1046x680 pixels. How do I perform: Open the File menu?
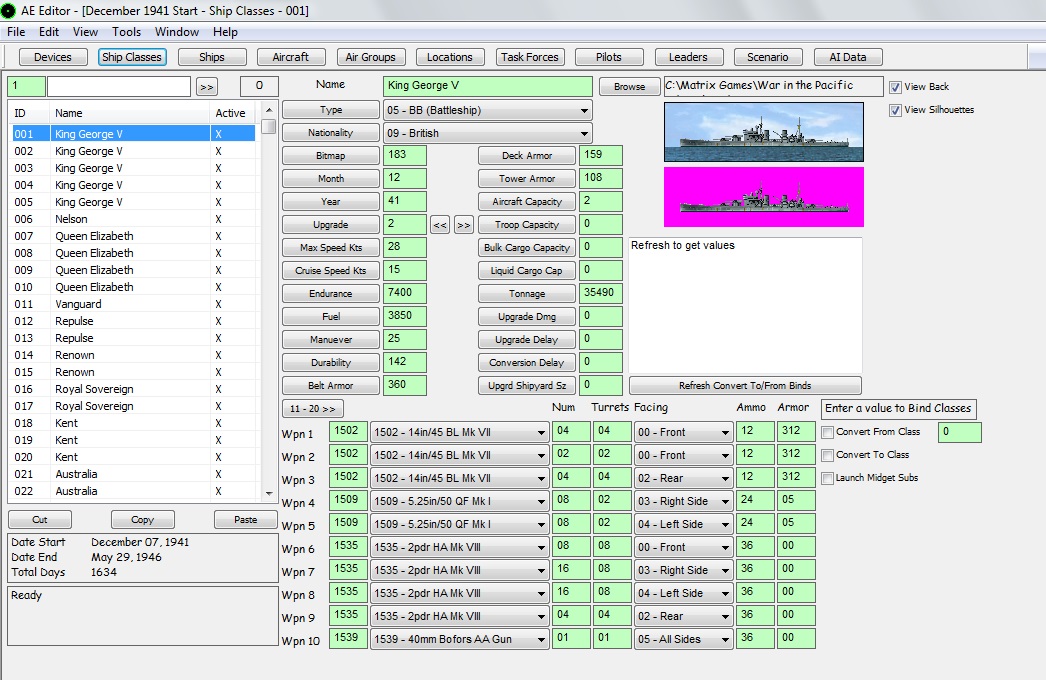tap(16, 32)
